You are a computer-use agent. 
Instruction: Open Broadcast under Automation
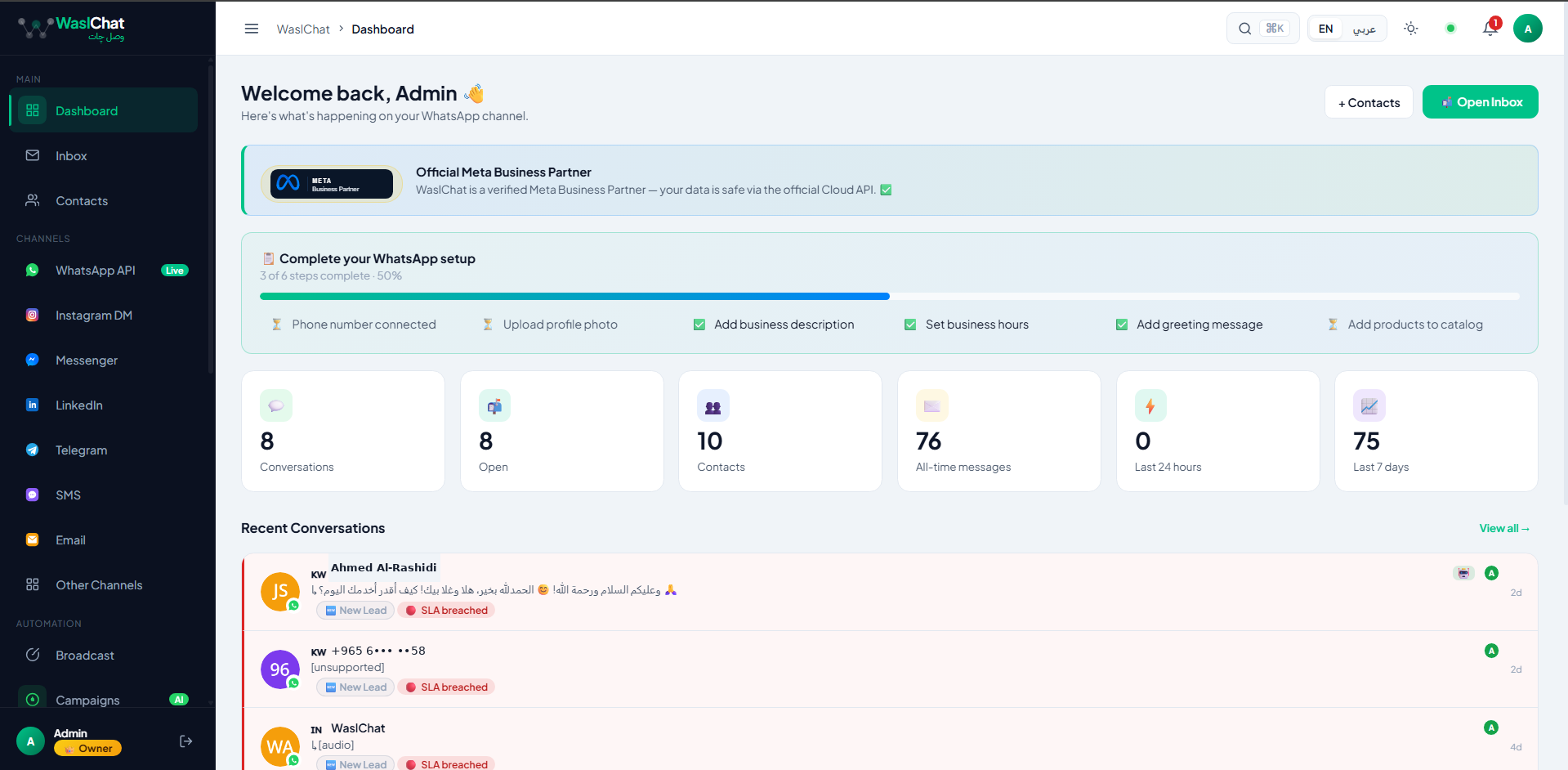point(104,655)
